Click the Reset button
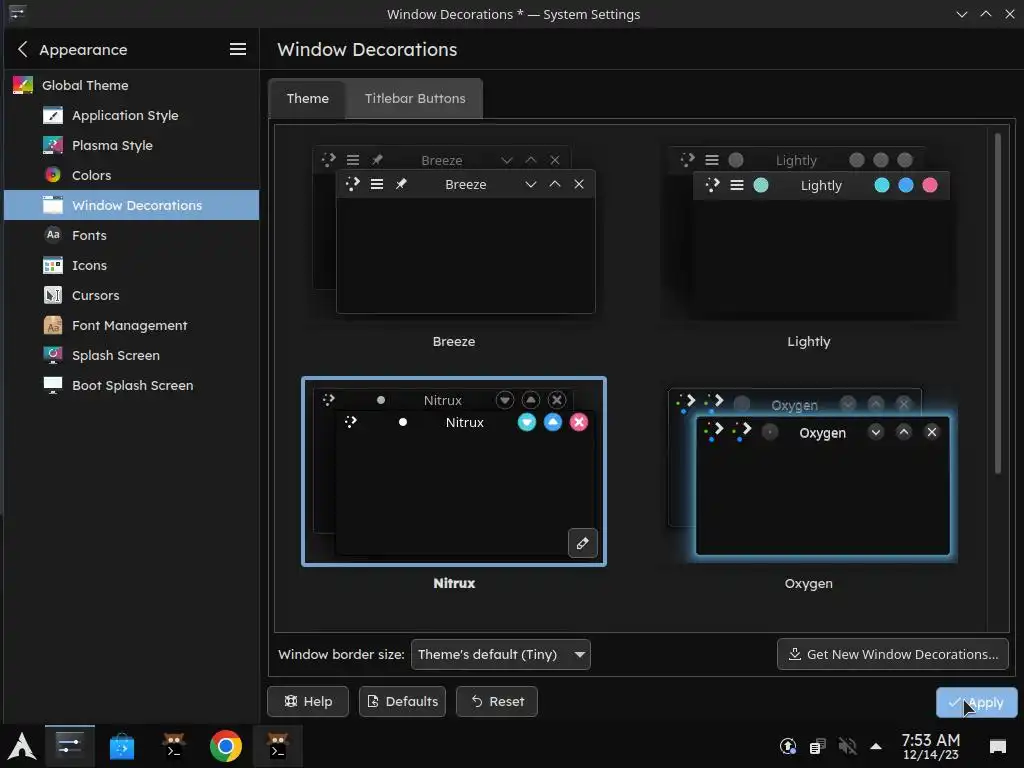Image resolution: width=1024 pixels, height=768 pixels. [497, 701]
